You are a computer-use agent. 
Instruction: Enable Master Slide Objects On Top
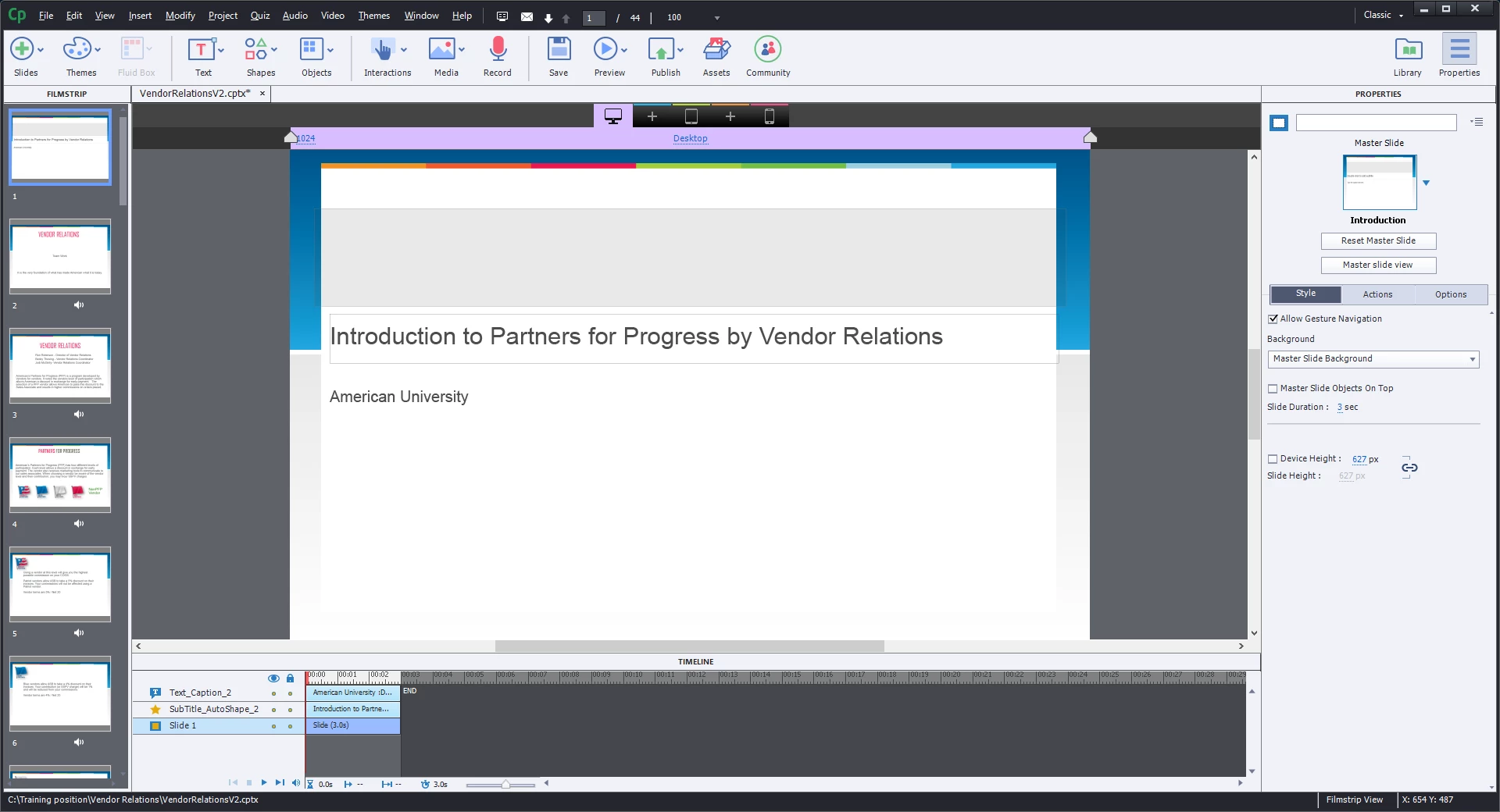pos(1273,388)
